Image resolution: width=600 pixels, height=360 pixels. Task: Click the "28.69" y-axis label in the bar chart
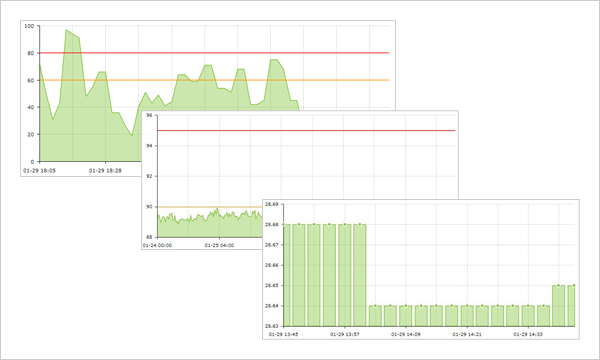point(272,204)
